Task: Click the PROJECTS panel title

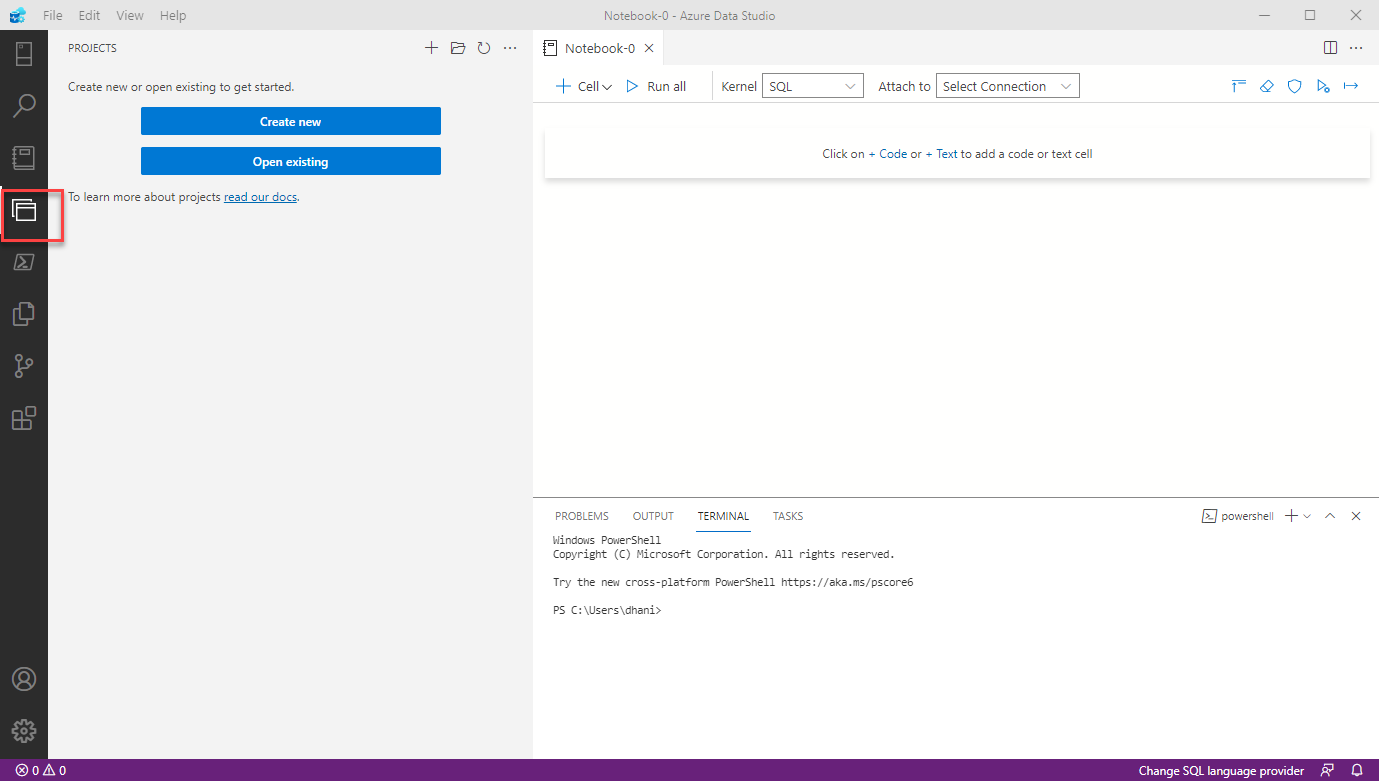Action: [x=92, y=48]
